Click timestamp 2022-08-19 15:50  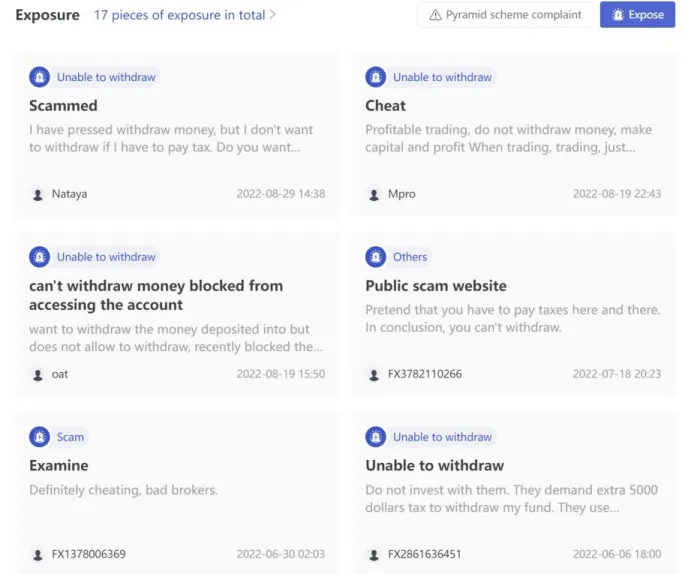click(x=281, y=374)
